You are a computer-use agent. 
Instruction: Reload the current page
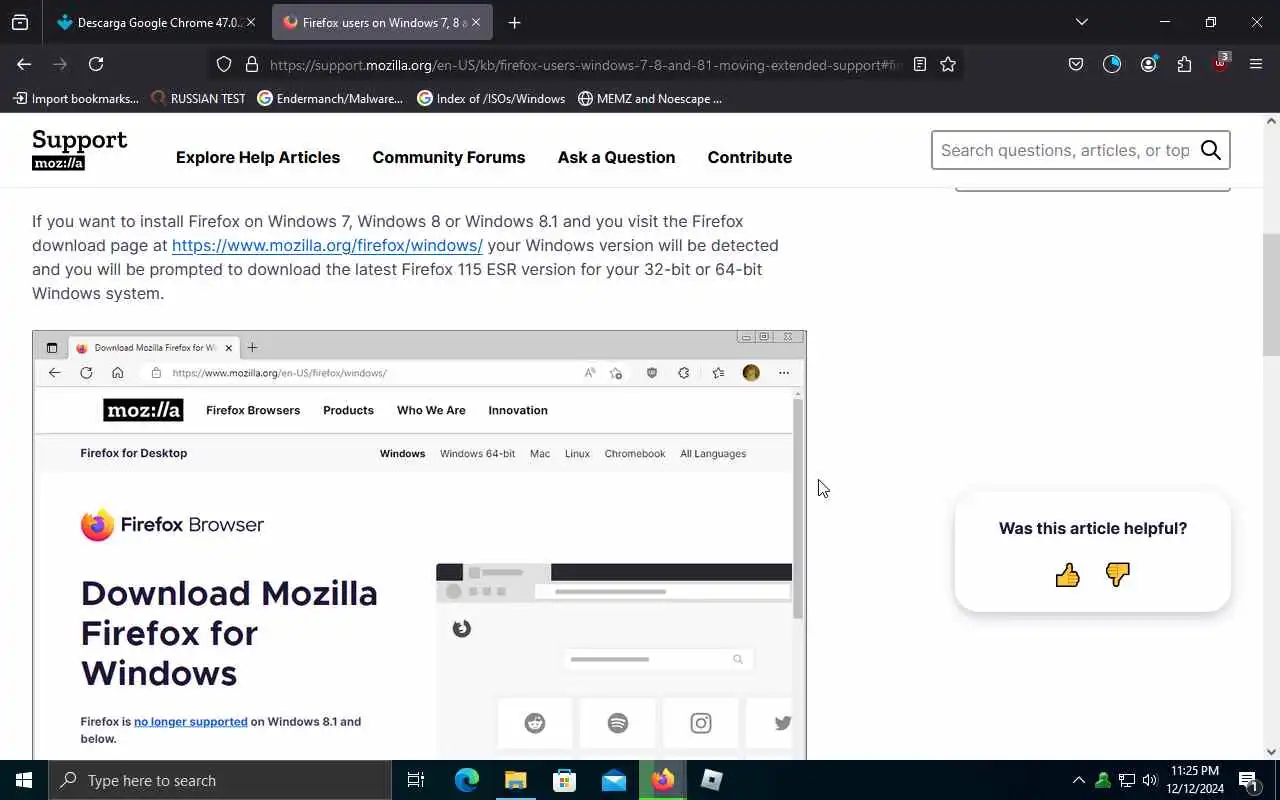[x=96, y=64]
